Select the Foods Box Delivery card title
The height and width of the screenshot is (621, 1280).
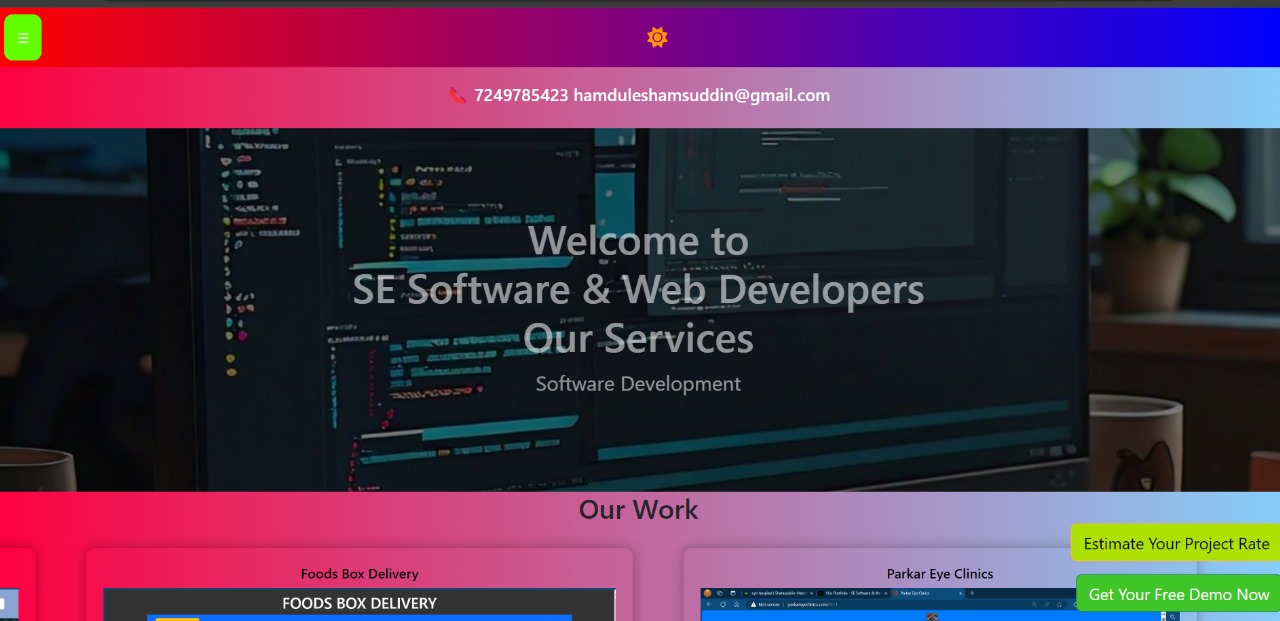pos(359,574)
